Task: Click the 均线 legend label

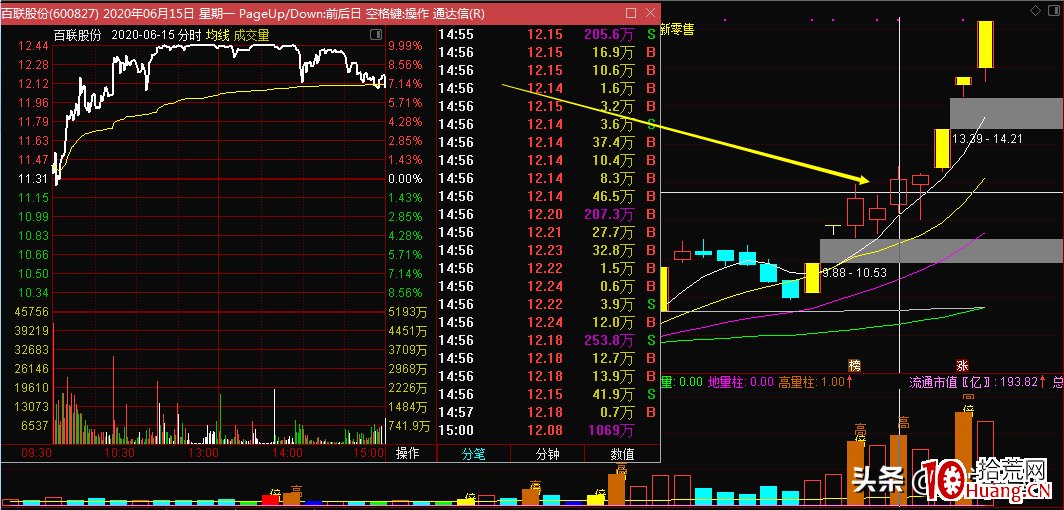Action: 218,35
